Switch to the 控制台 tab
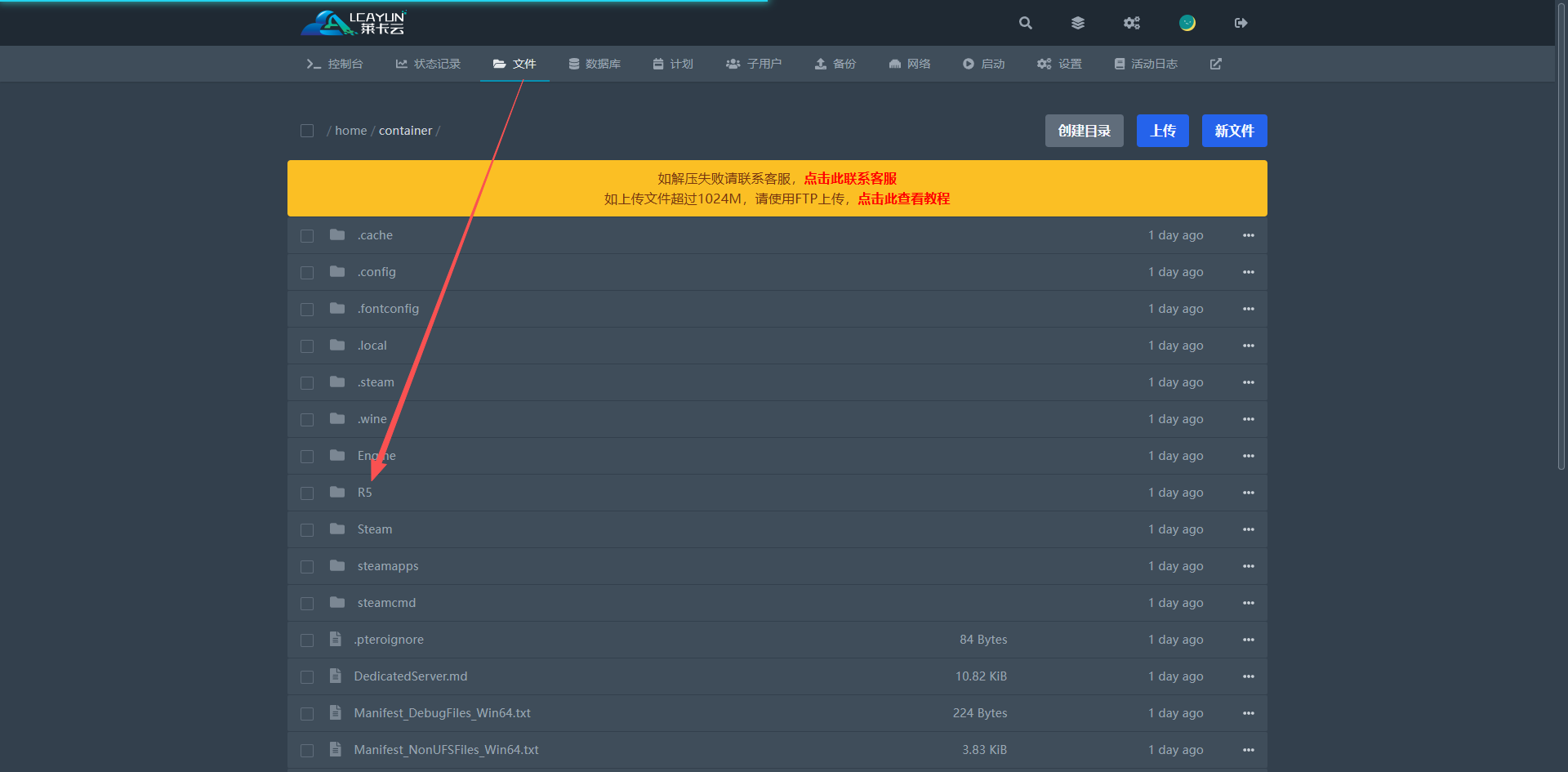Viewport: 1568px width, 772px height. coord(335,64)
